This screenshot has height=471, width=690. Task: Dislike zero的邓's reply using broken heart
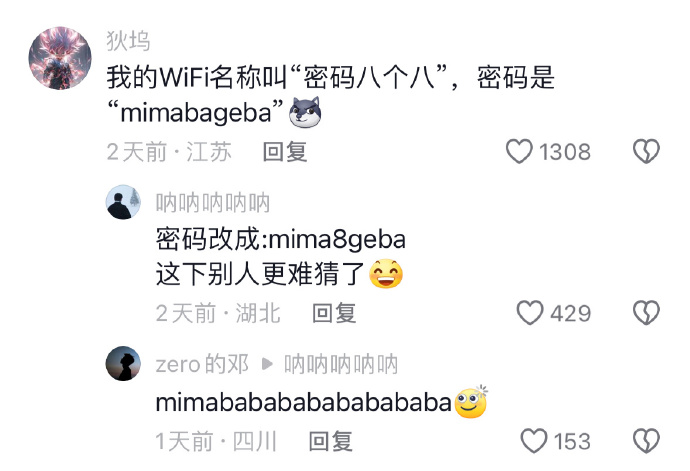tap(646, 441)
